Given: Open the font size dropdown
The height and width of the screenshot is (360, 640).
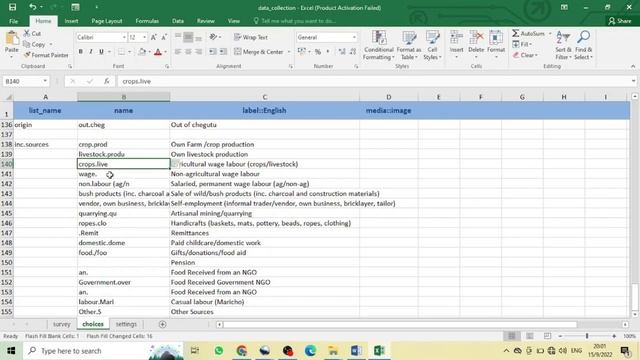Looking at the screenshot, I should (x=144, y=37).
